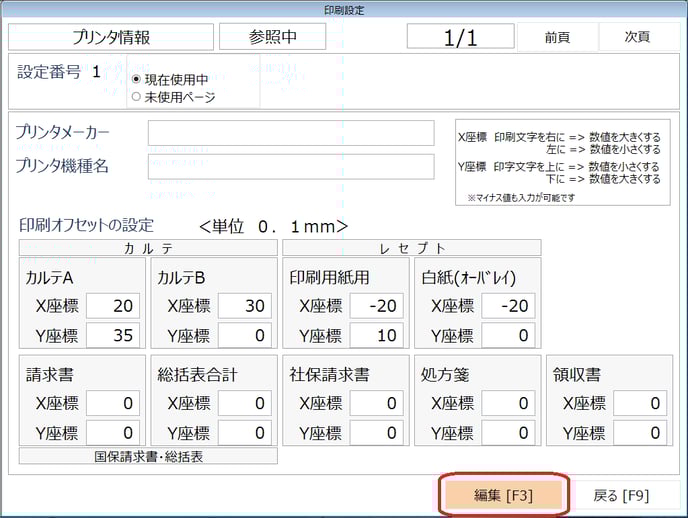This screenshot has height=518, width=688.
Task: Select the 現在使用中 radio button
Action: (137, 79)
